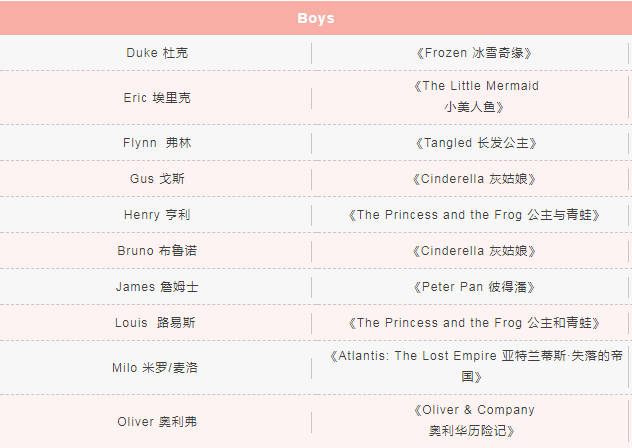
Task: Select the Eric 埃里克 name cell
Action: click(x=156, y=98)
